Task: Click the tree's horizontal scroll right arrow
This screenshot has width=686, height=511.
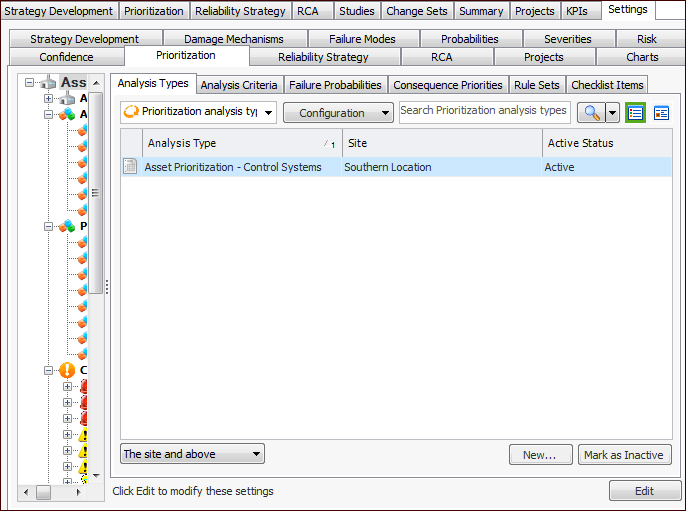Action: coord(78,492)
